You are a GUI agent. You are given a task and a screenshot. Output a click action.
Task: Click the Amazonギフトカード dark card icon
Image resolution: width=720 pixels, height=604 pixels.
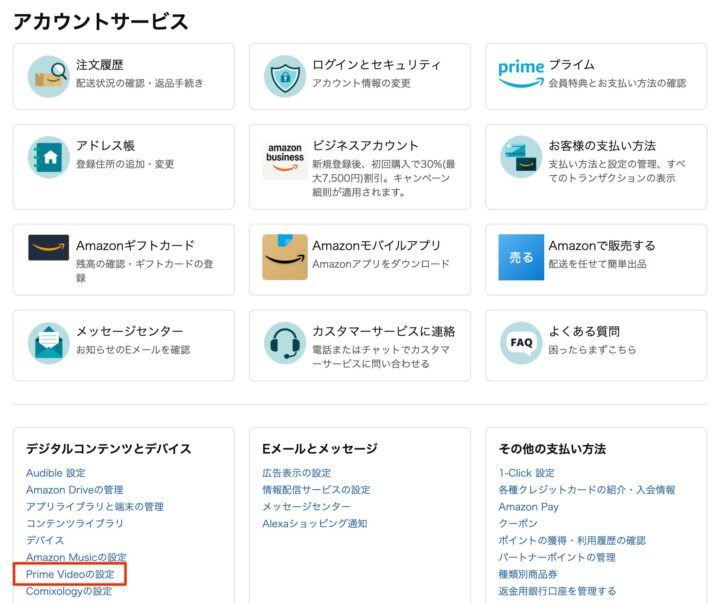(49, 248)
